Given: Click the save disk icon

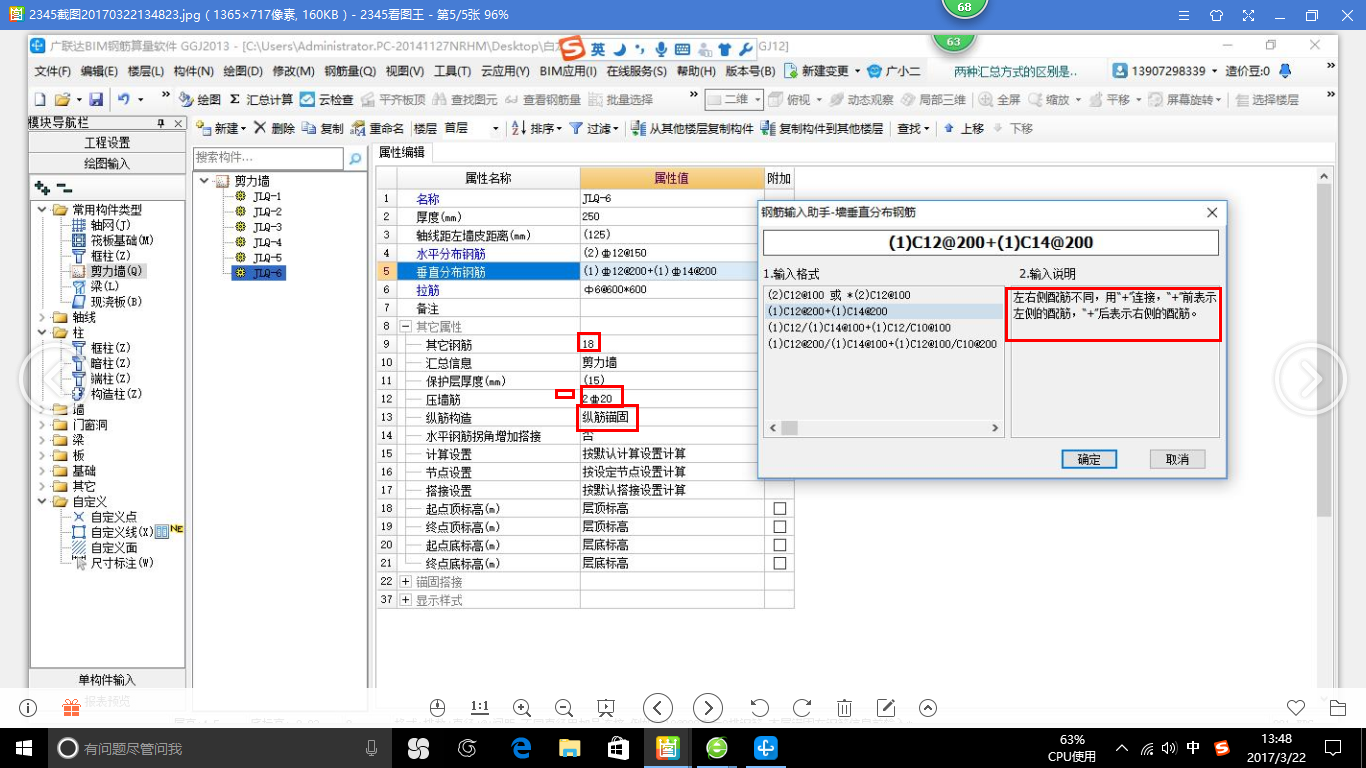Looking at the screenshot, I should [x=96, y=100].
